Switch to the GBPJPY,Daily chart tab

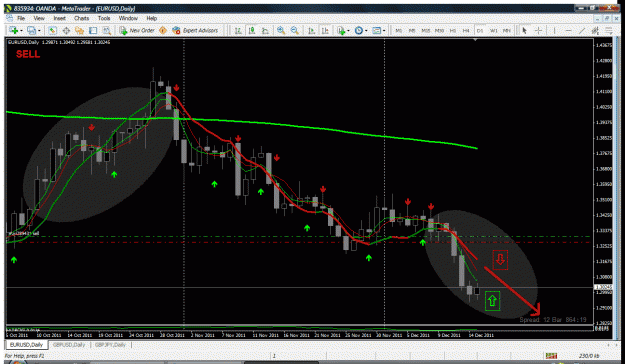(110, 345)
